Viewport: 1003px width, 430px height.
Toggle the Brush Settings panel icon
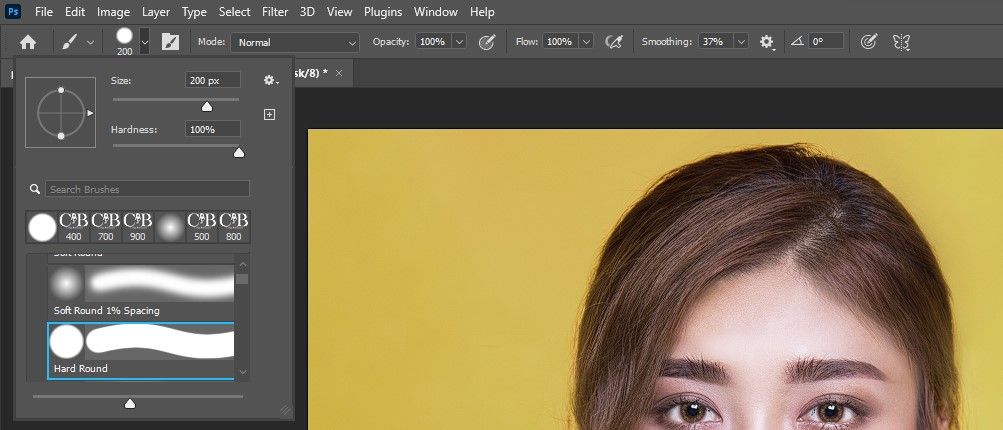click(170, 42)
